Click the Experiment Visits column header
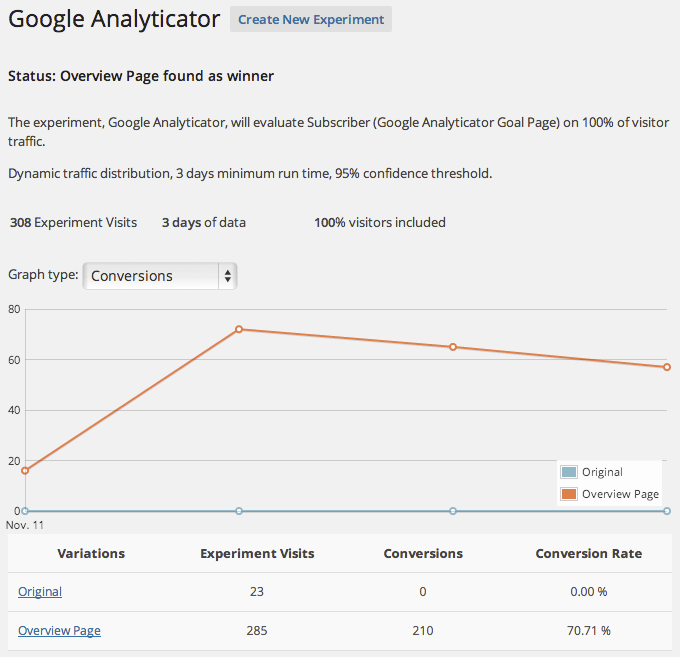The width and height of the screenshot is (680, 657). coord(257,553)
